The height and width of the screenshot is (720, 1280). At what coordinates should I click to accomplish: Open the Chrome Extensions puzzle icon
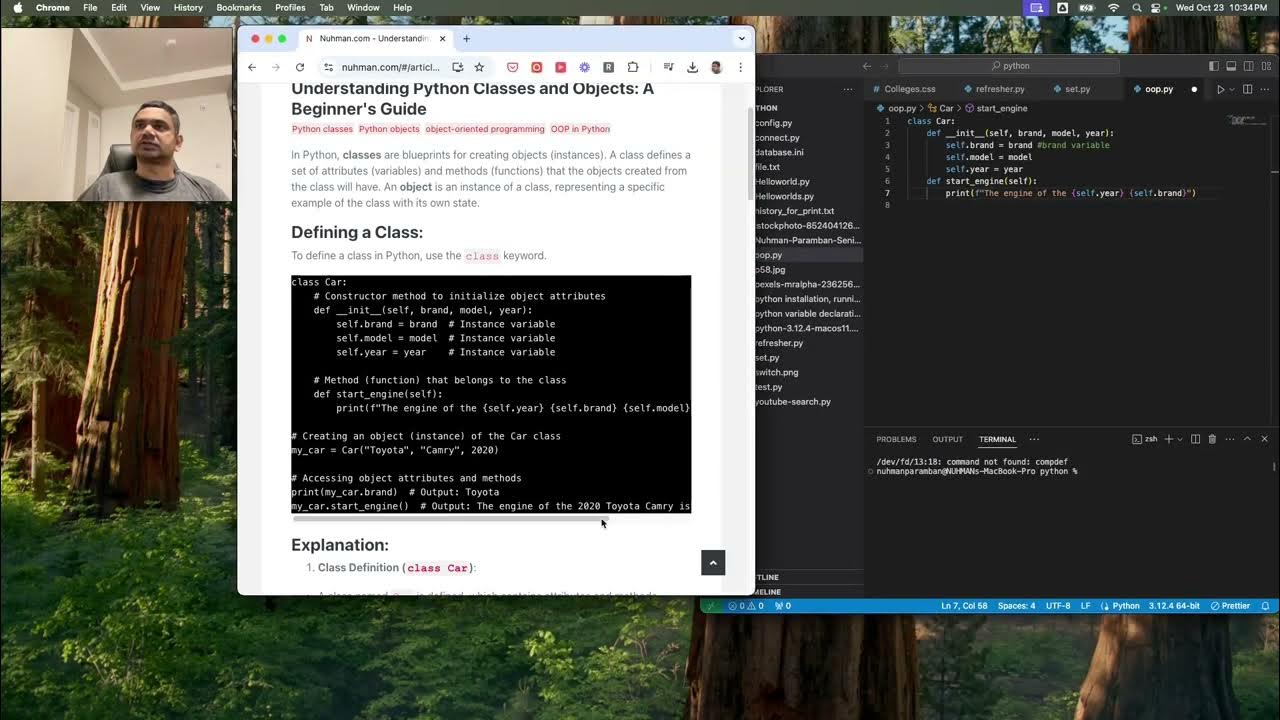[633, 67]
